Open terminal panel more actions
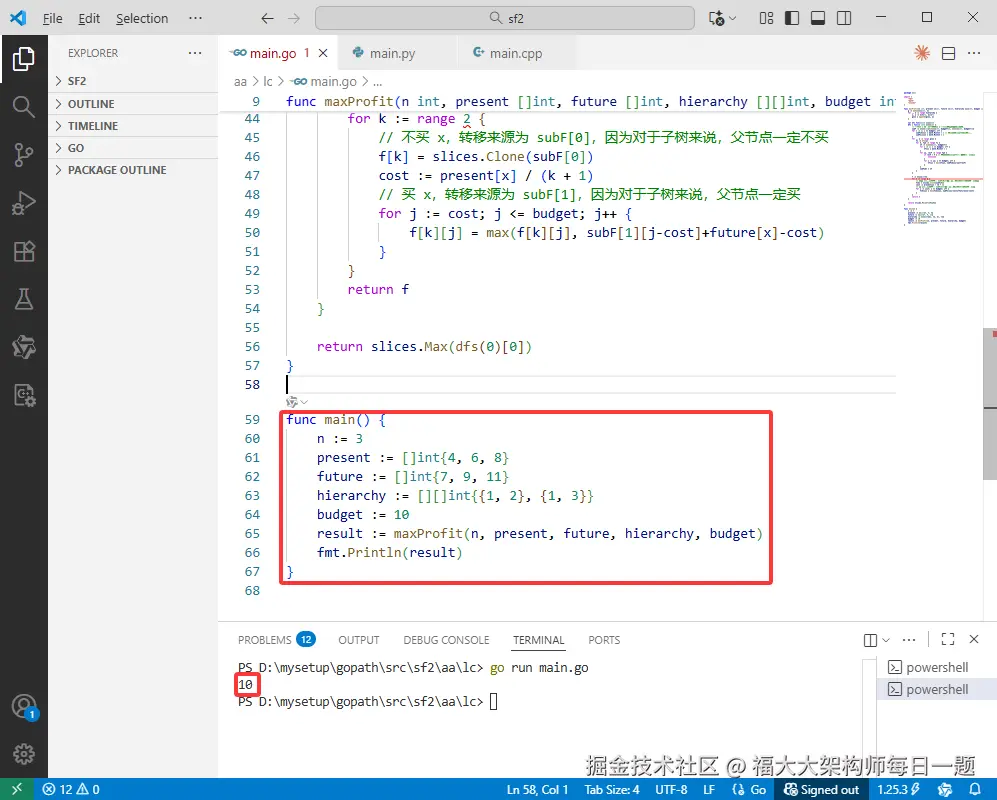This screenshot has height=800, width=997. point(909,640)
